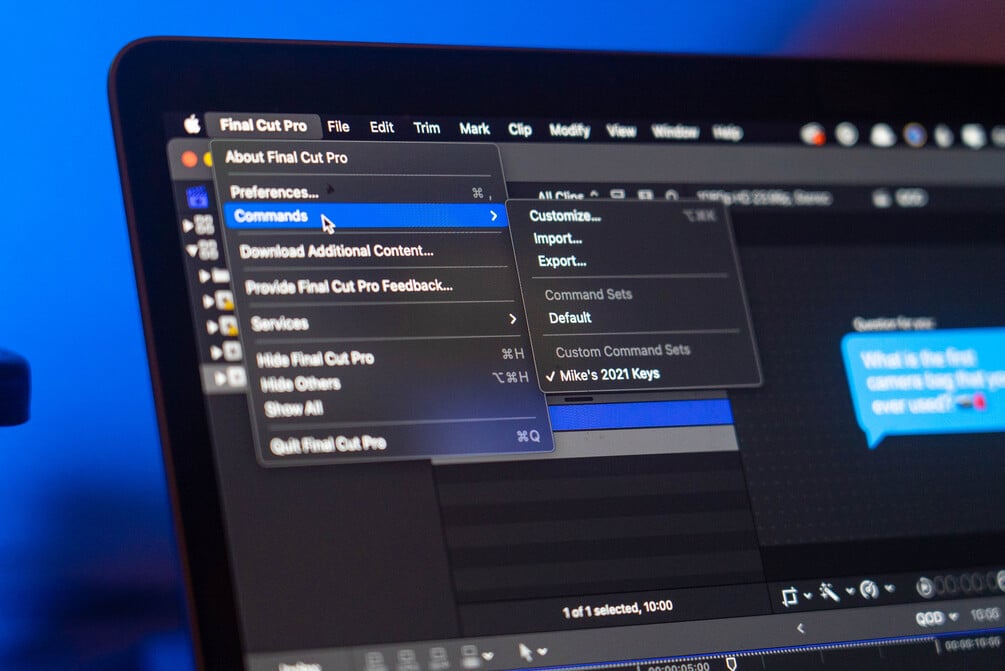Click the browser search magnifier icon

point(671,195)
